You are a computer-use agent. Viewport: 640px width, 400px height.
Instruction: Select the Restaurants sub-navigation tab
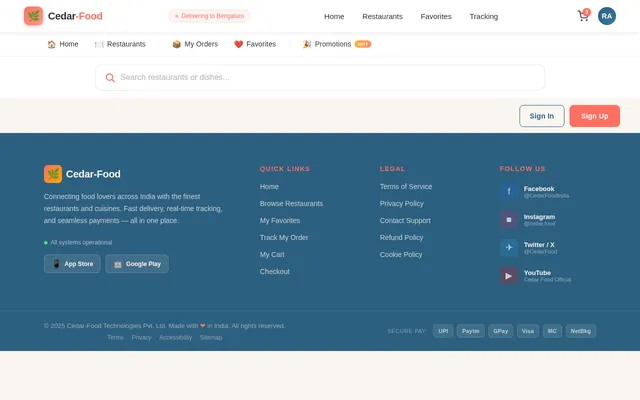click(120, 44)
